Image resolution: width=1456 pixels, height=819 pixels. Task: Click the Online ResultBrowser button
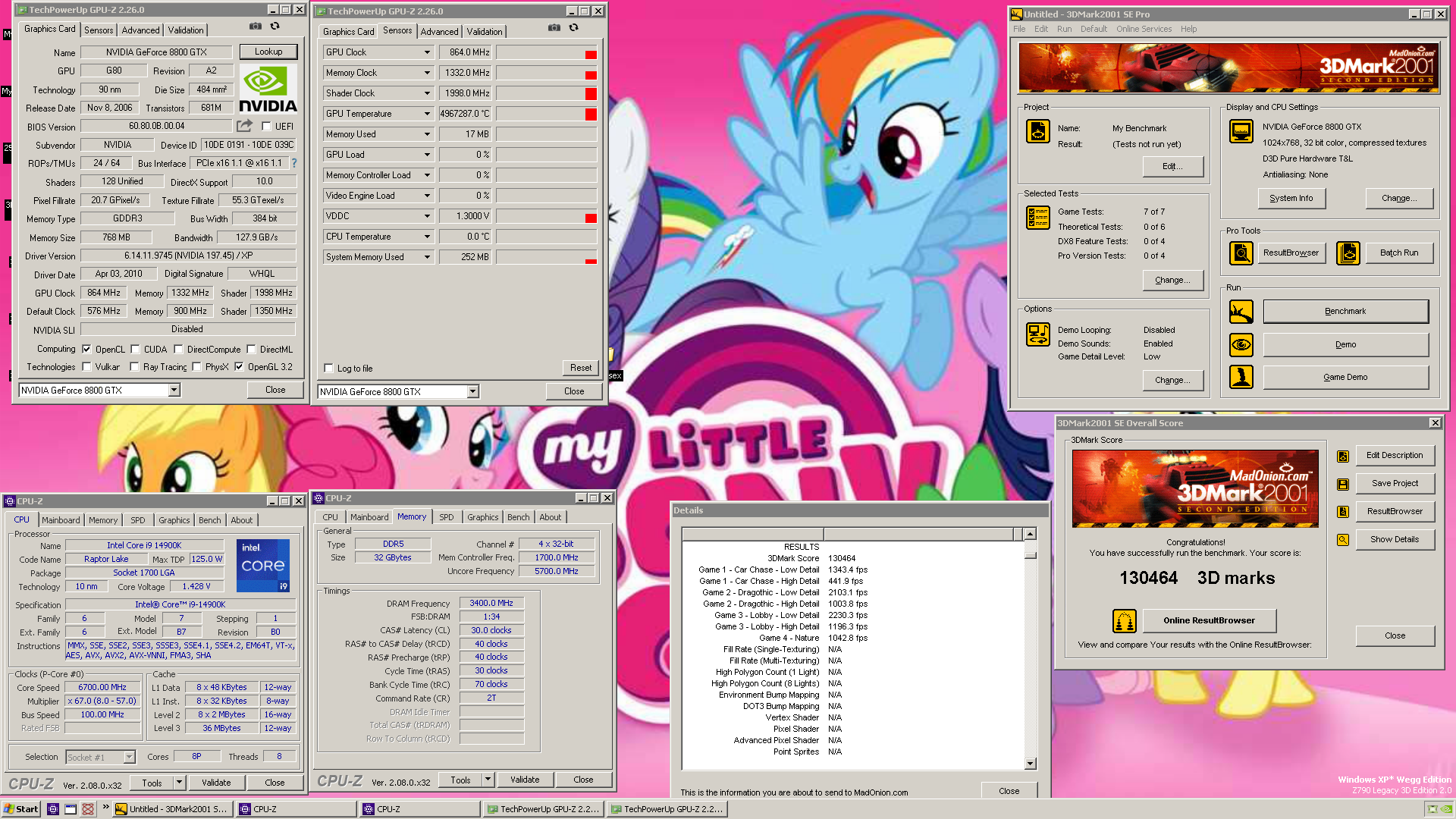pos(1209,621)
